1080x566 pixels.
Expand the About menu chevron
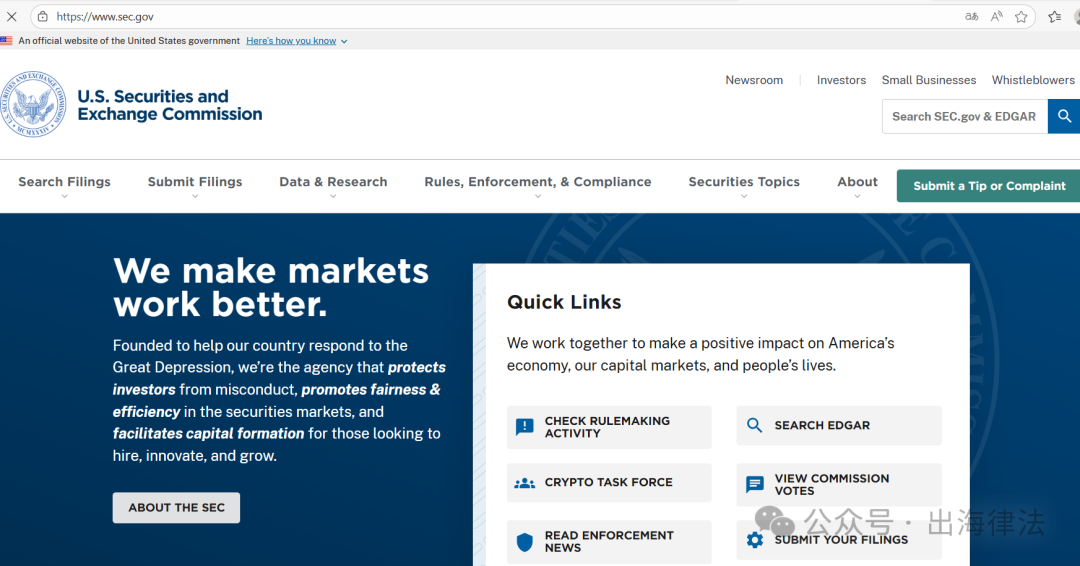click(x=858, y=196)
